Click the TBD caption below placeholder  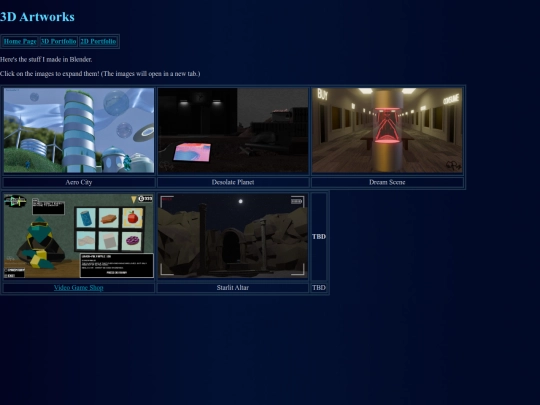tap(319, 288)
